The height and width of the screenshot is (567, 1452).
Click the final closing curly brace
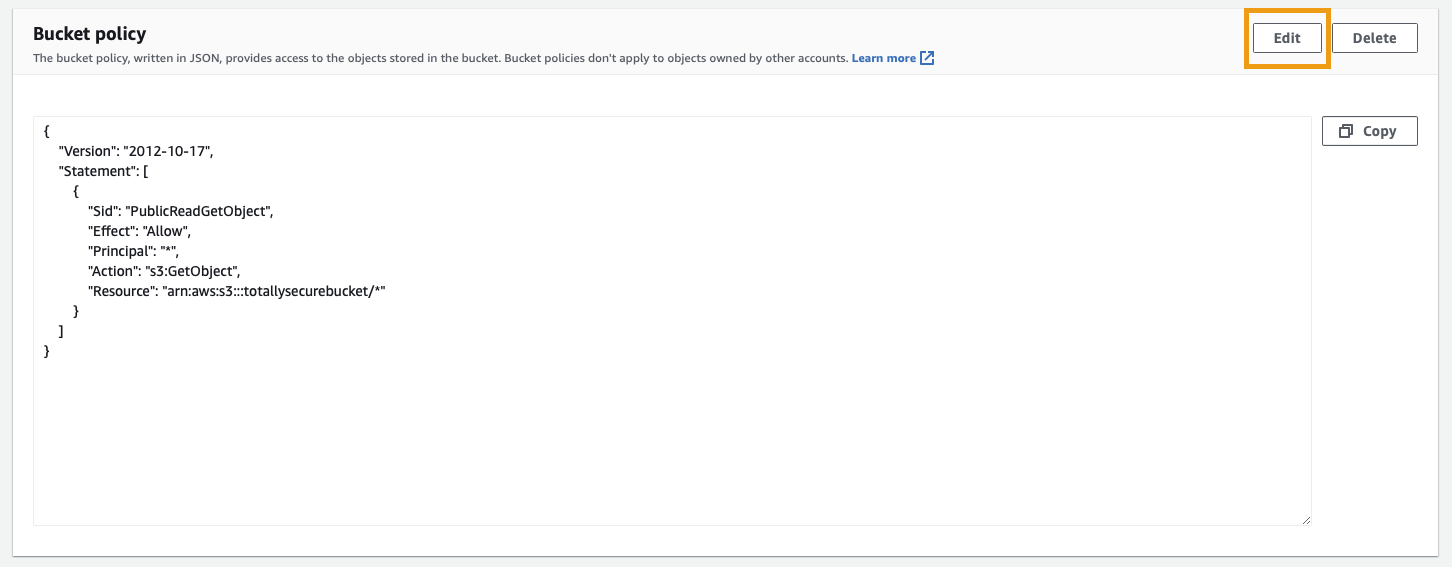click(47, 351)
